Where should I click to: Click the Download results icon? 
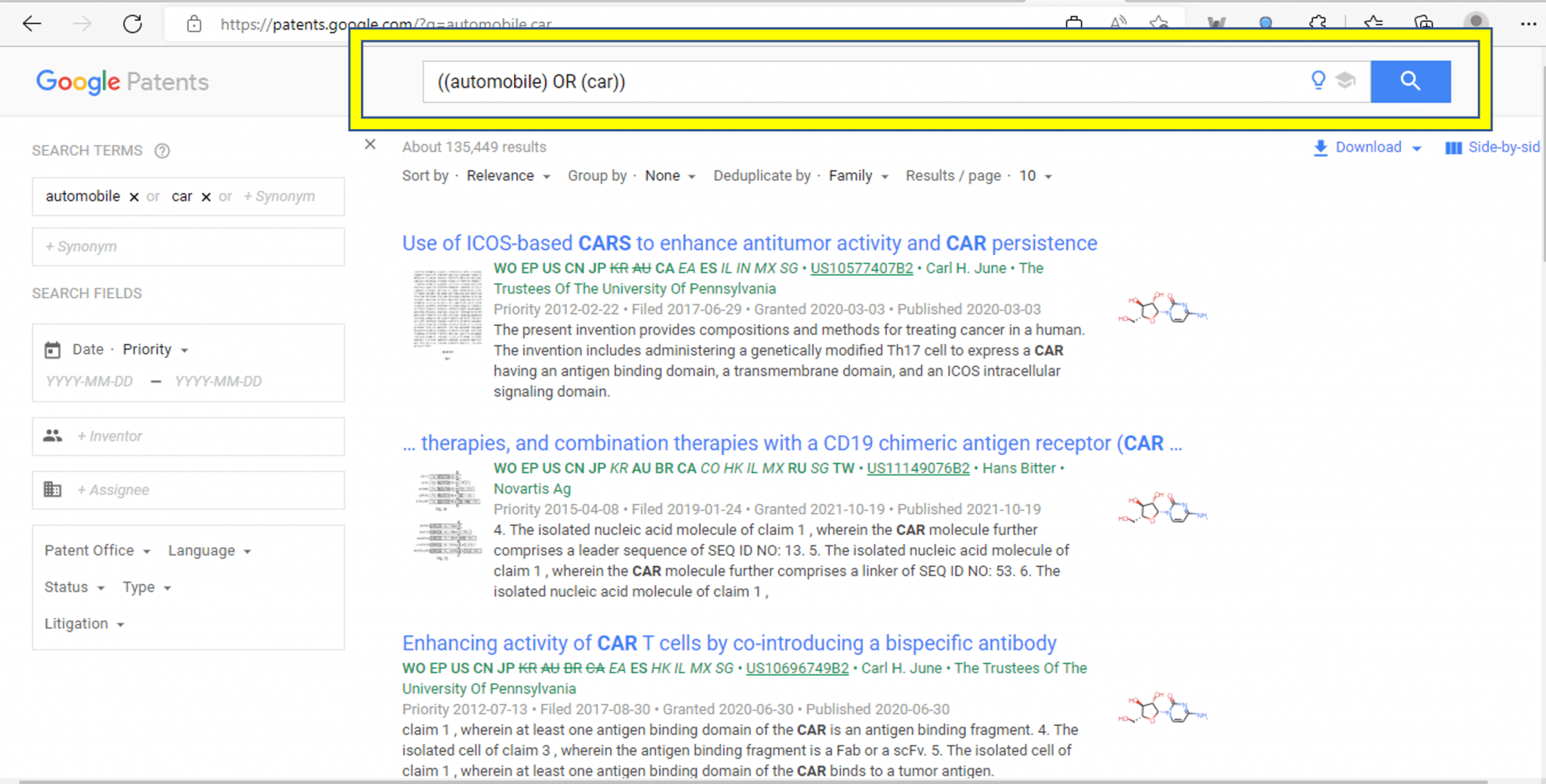click(x=1320, y=147)
